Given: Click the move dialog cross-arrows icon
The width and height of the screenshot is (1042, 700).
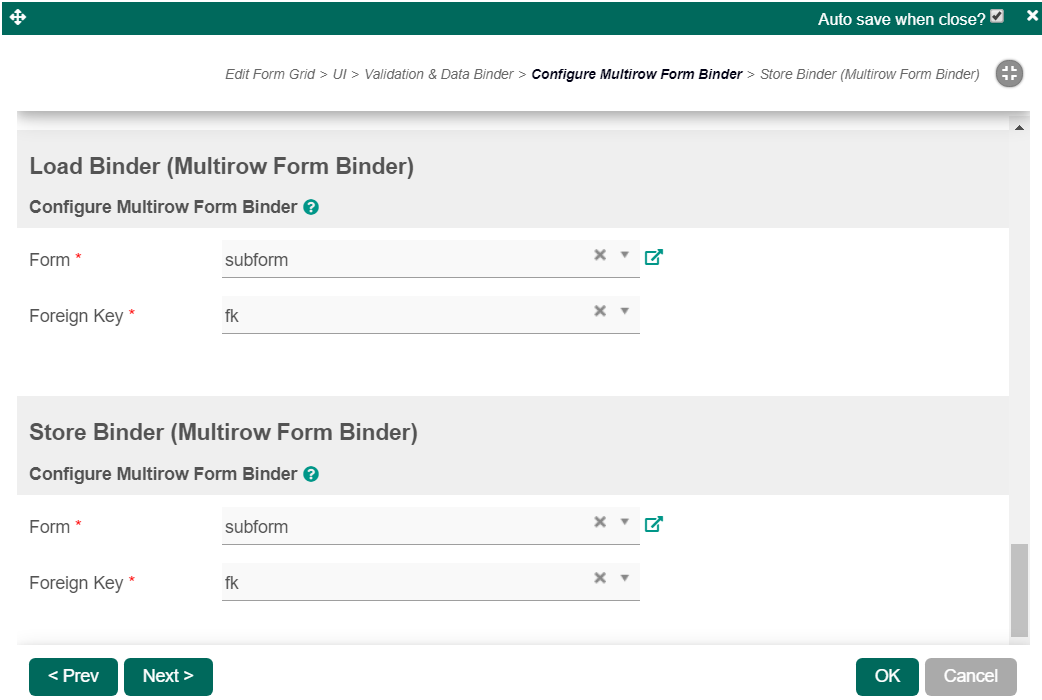Looking at the screenshot, I should (18, 17).
